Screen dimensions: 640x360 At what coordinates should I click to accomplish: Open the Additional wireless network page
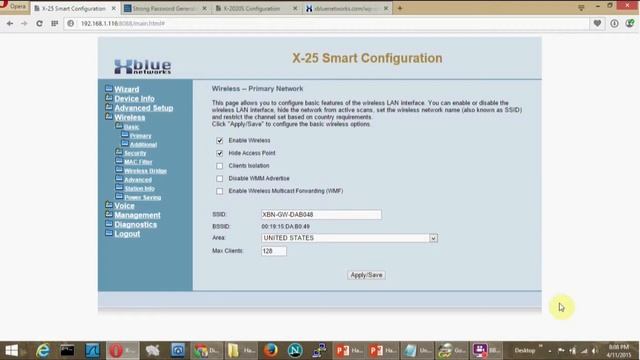click(143, 145)
